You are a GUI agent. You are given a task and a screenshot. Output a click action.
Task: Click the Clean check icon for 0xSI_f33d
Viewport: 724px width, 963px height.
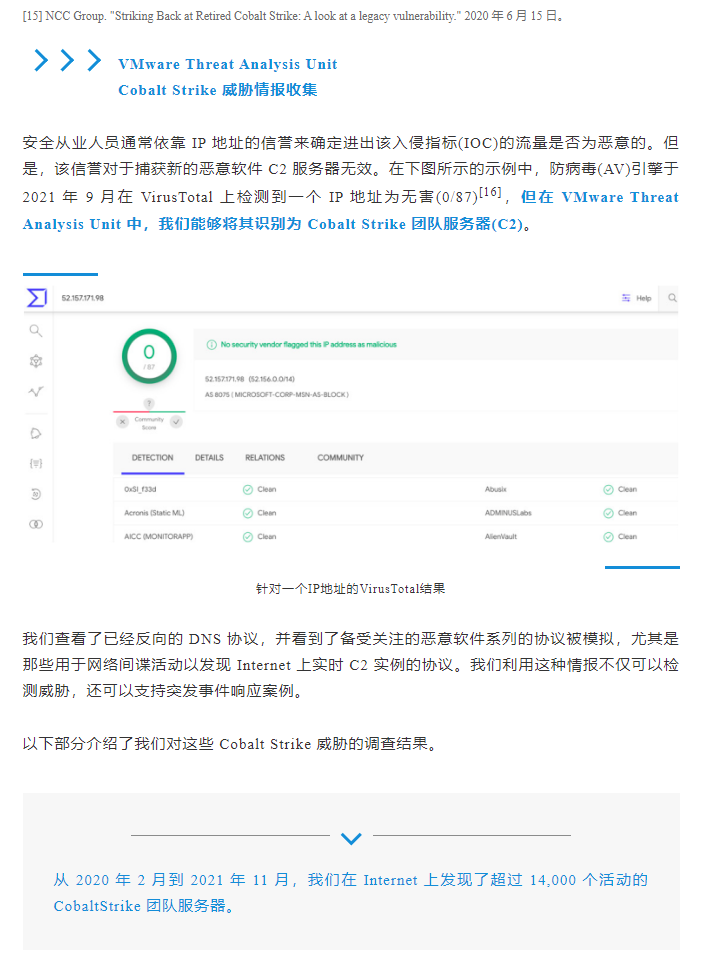247,489
